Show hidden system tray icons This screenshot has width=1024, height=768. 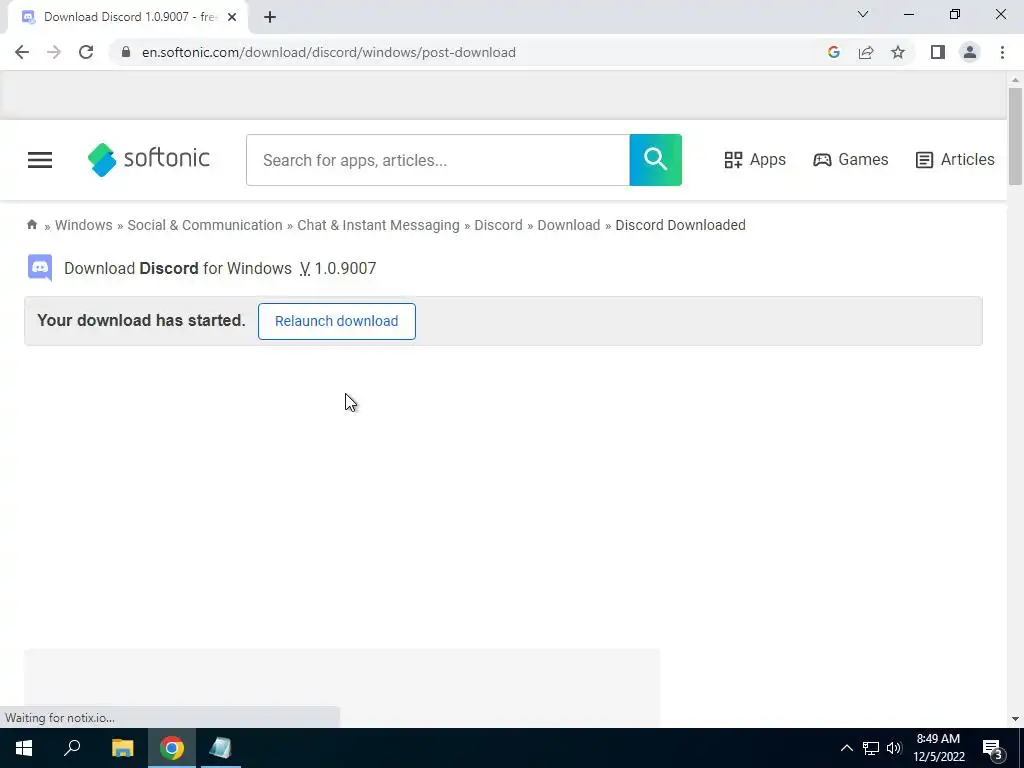[846, 748]
